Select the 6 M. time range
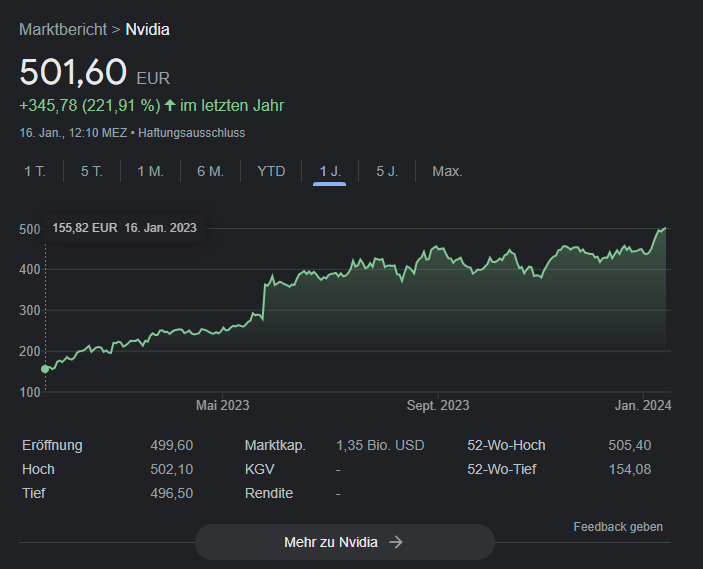The width and height of the screenshot is (703, 569). (x=210, y=171)
